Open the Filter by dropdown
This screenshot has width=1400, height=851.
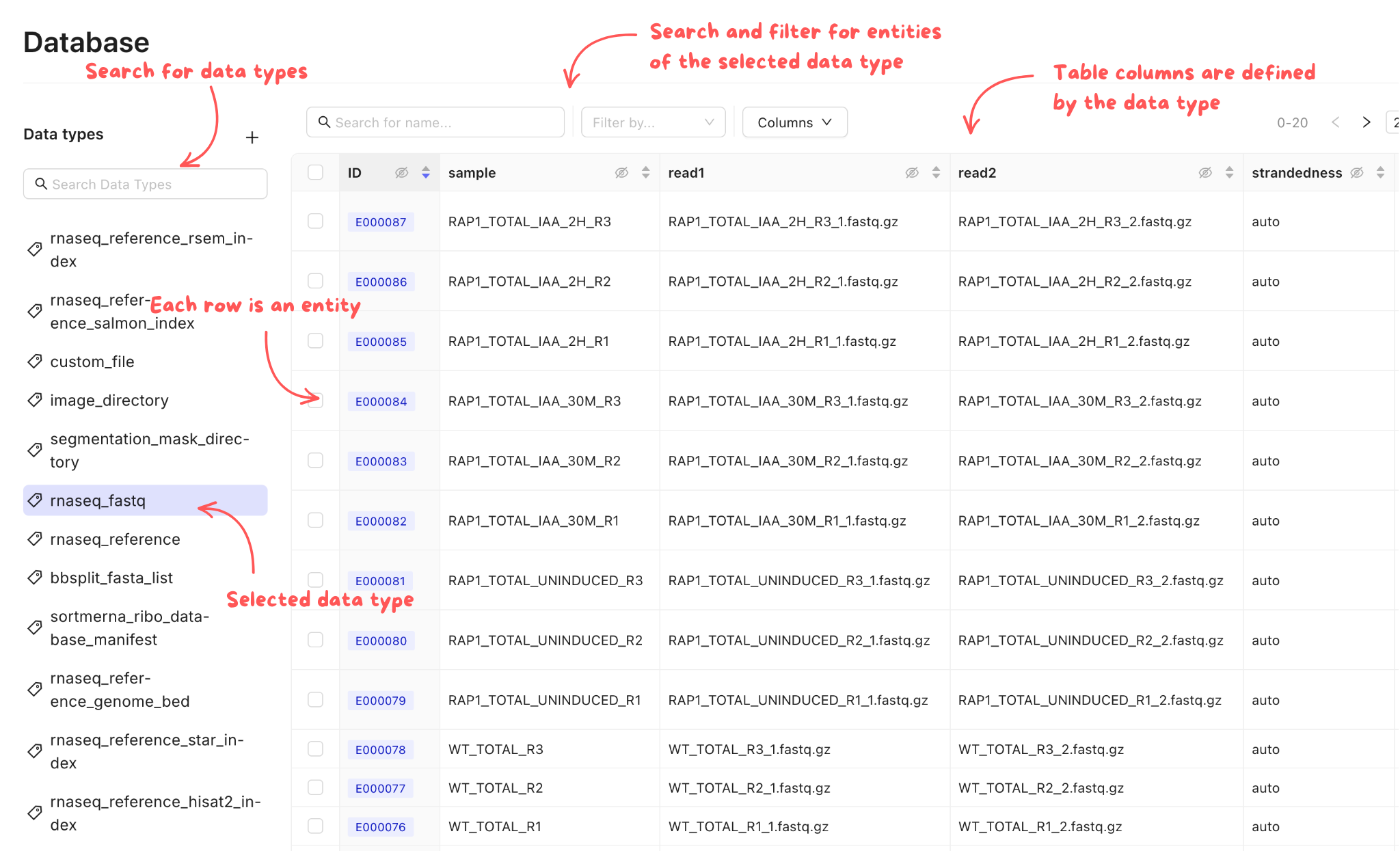tap(653, 122)
